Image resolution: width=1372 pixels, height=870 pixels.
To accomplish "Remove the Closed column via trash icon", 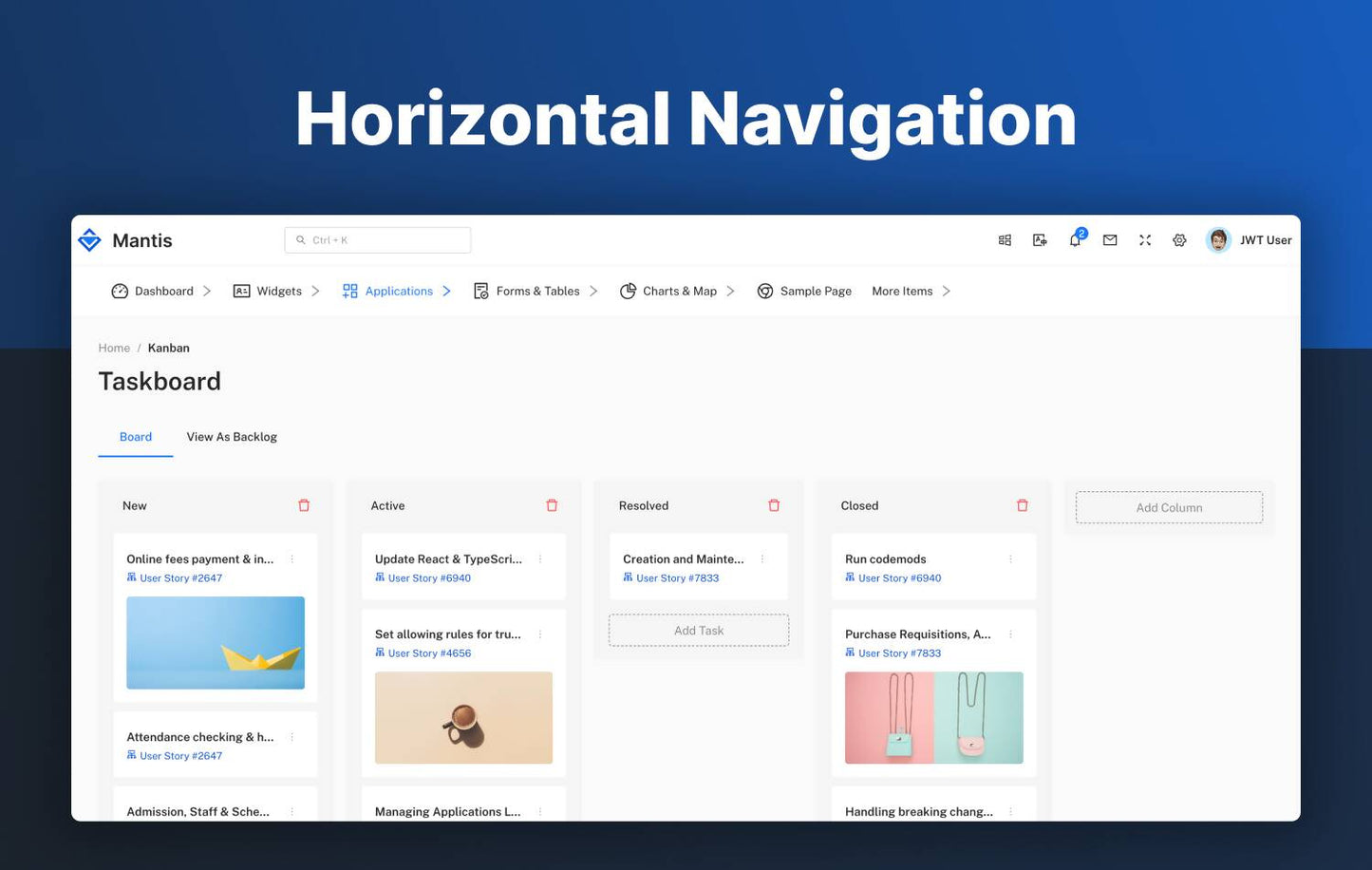I will pos(1023,505).
